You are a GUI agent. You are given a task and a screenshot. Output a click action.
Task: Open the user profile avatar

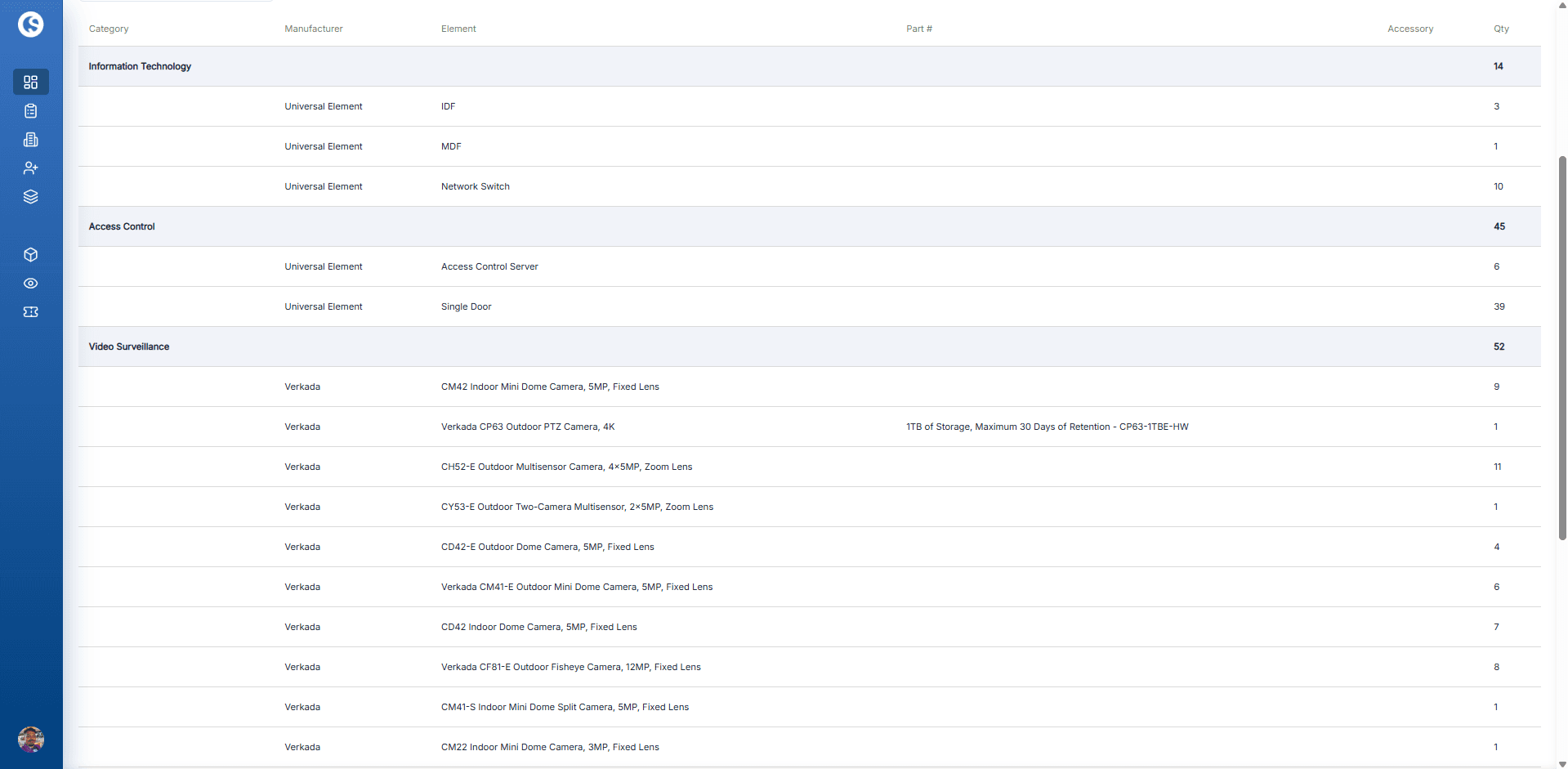coord(31,740)
